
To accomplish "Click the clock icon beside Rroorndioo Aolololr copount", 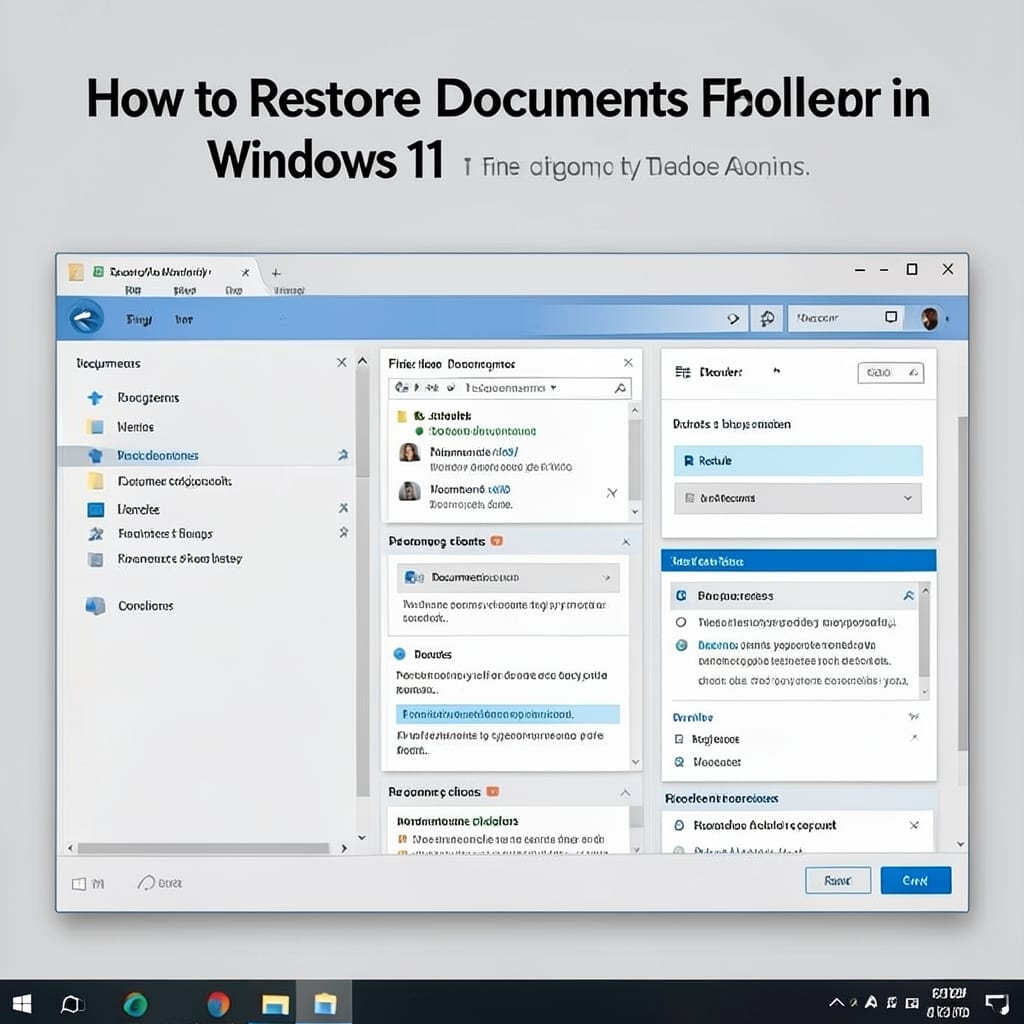I will tap(679, 825).
